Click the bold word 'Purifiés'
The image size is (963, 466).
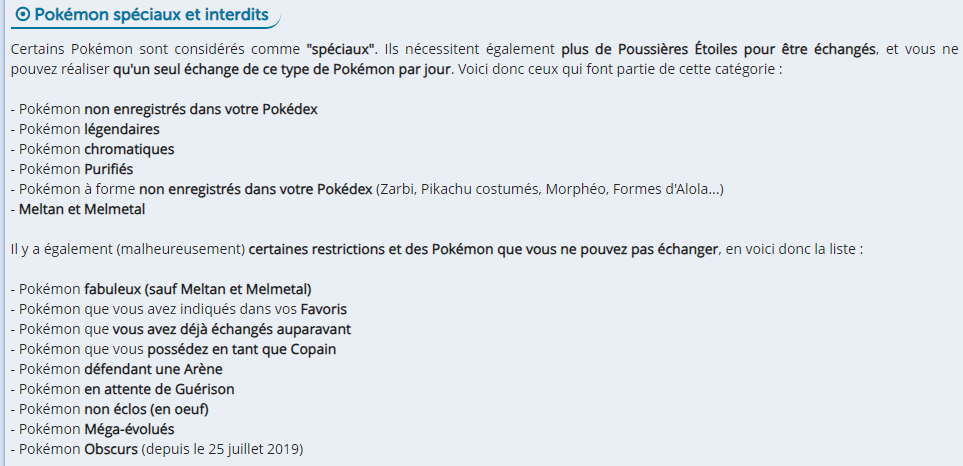(x=108, y=169)
